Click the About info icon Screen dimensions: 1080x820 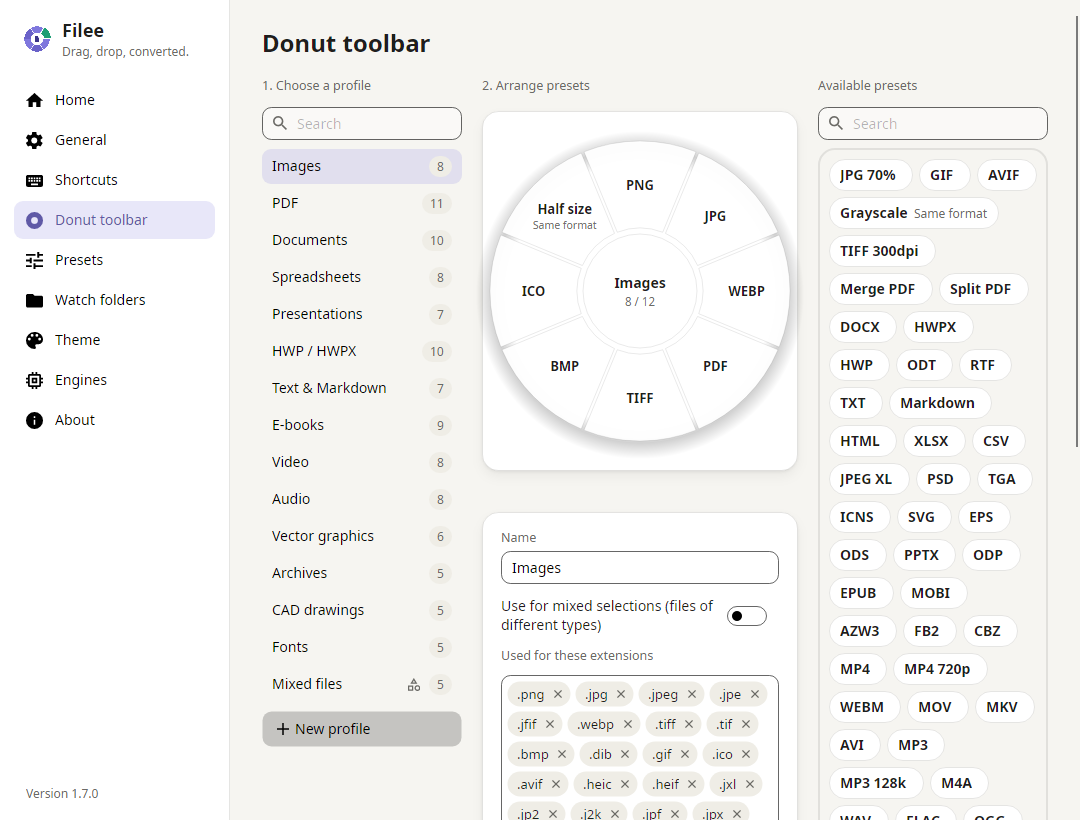coord(34,420)
